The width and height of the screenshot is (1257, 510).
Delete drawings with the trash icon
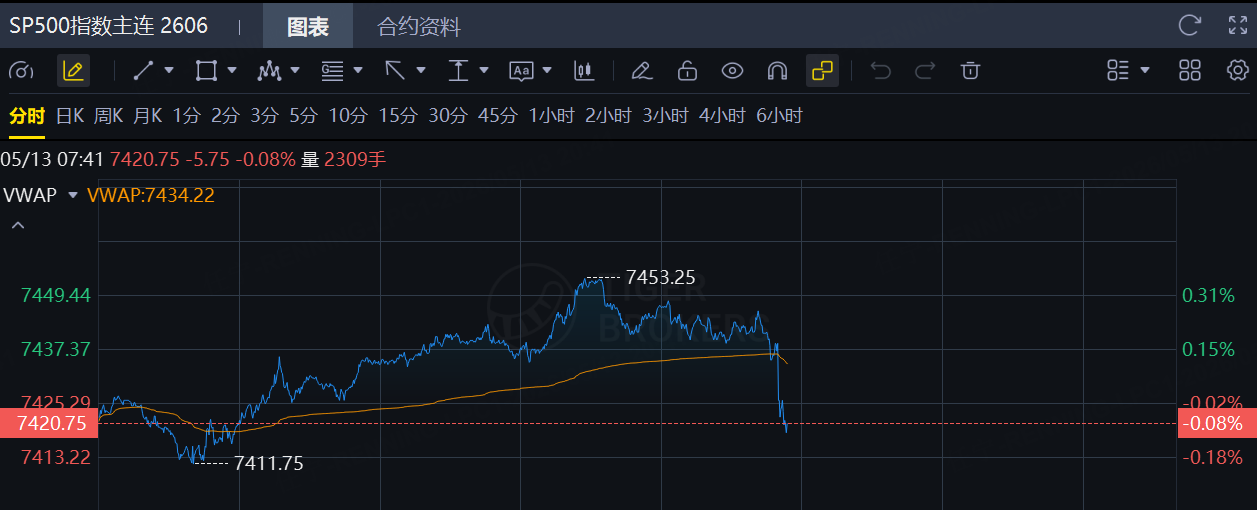pyautogui.click(x=969, y=70)
